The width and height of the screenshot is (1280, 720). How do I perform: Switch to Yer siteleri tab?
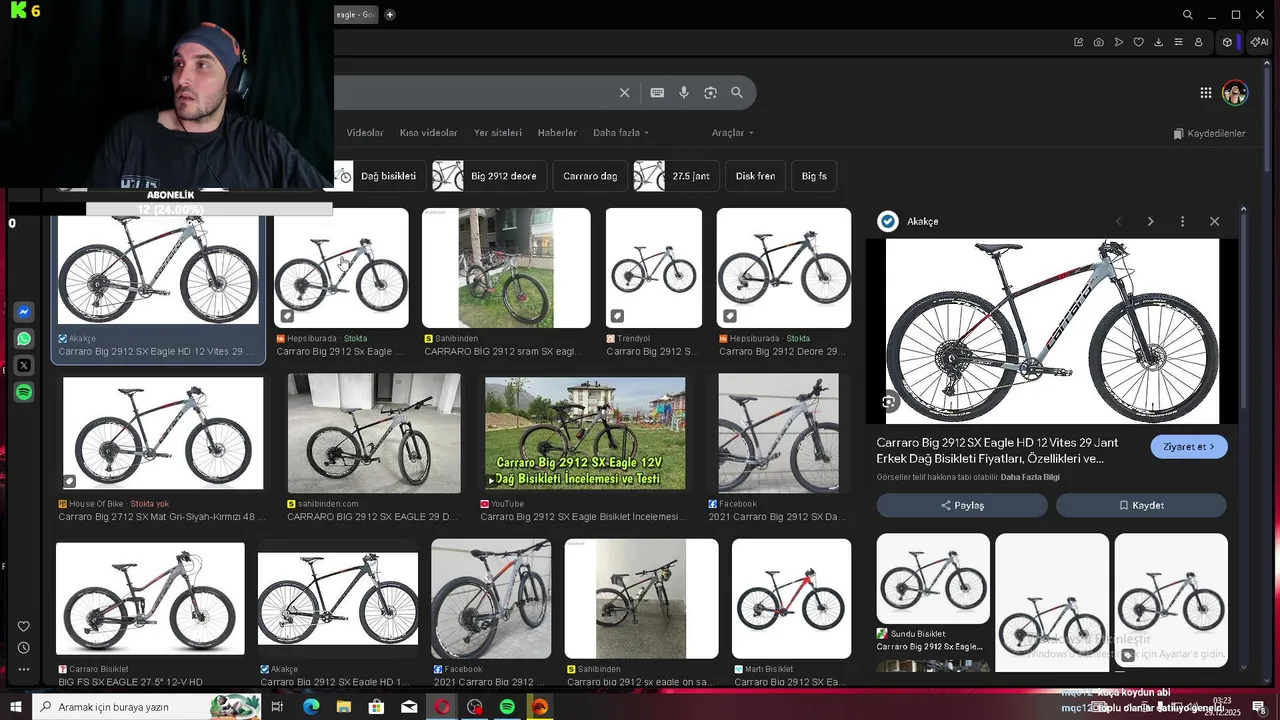(497, 133)
